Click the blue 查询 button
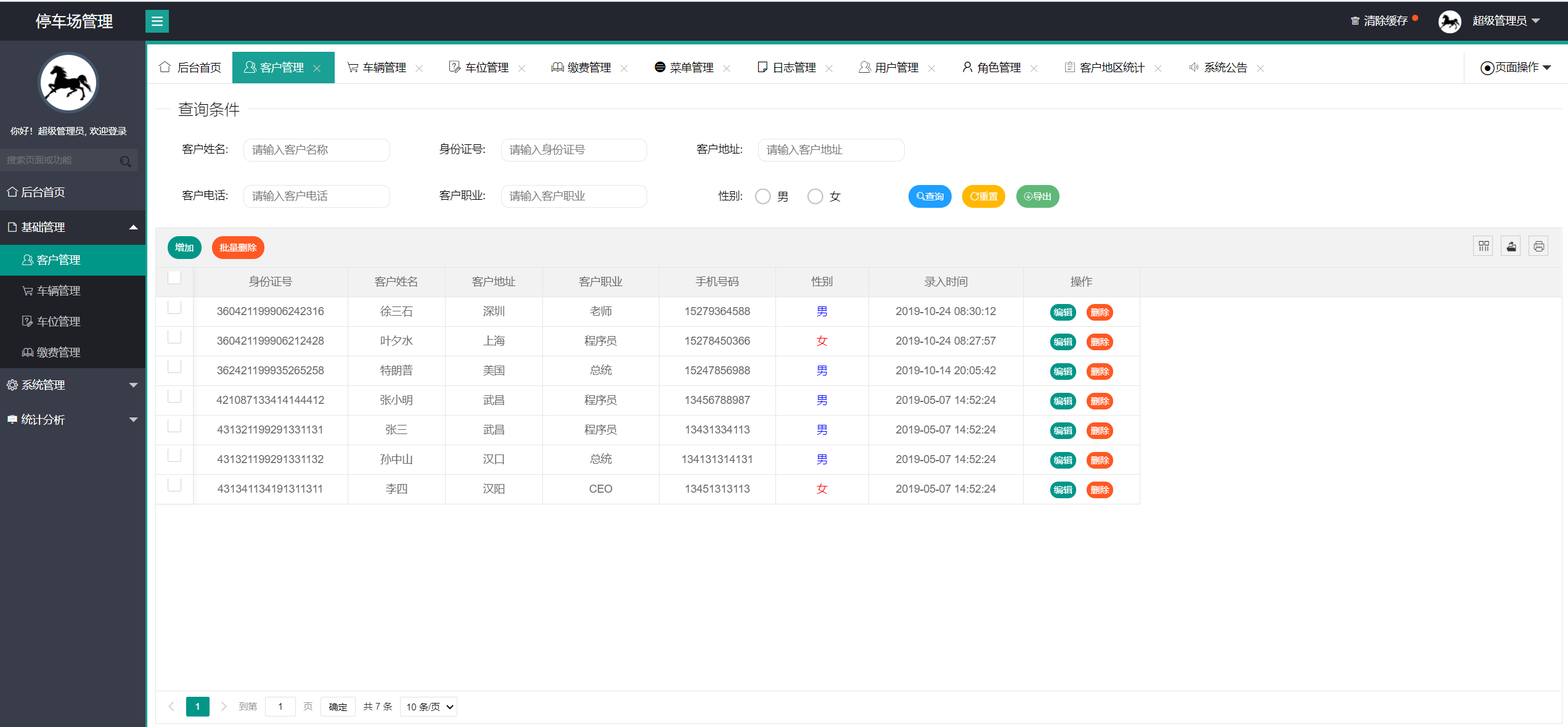This screenshot has width=1568, height=727. 930,197
